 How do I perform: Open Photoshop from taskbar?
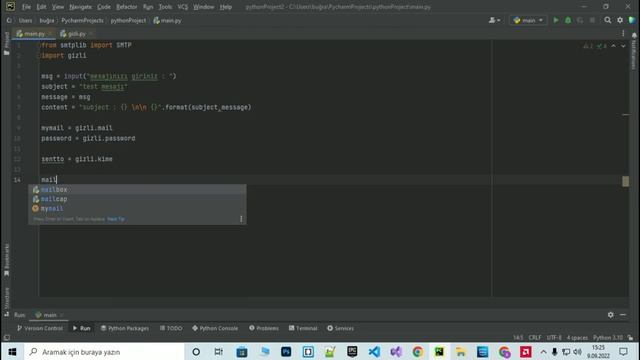pos(286,351)
